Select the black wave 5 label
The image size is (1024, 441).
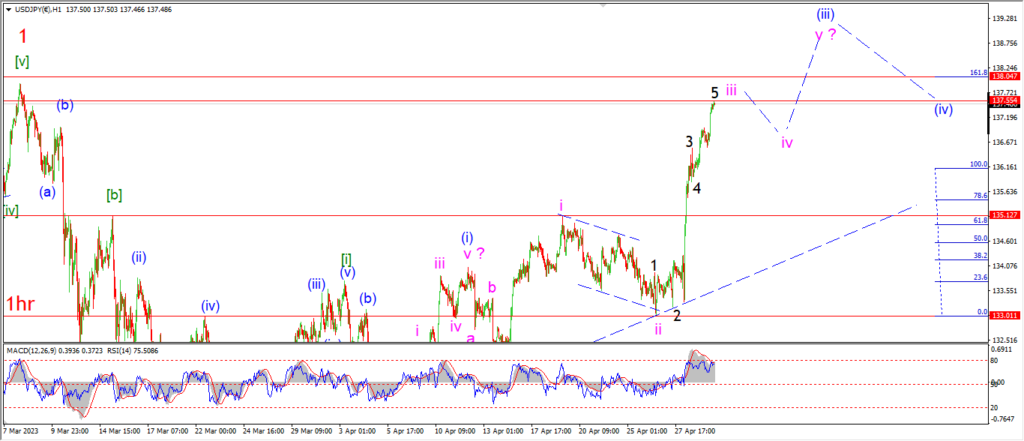pos(715,92)
